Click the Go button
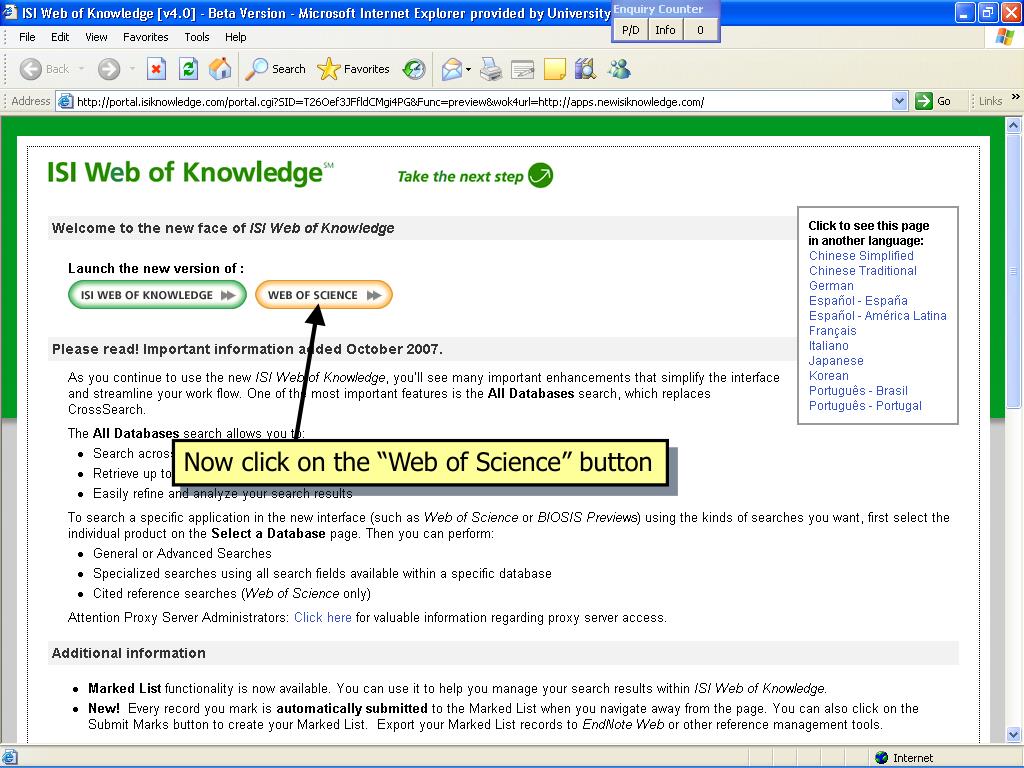This screenshot has width=1024, height=768. 933,101
